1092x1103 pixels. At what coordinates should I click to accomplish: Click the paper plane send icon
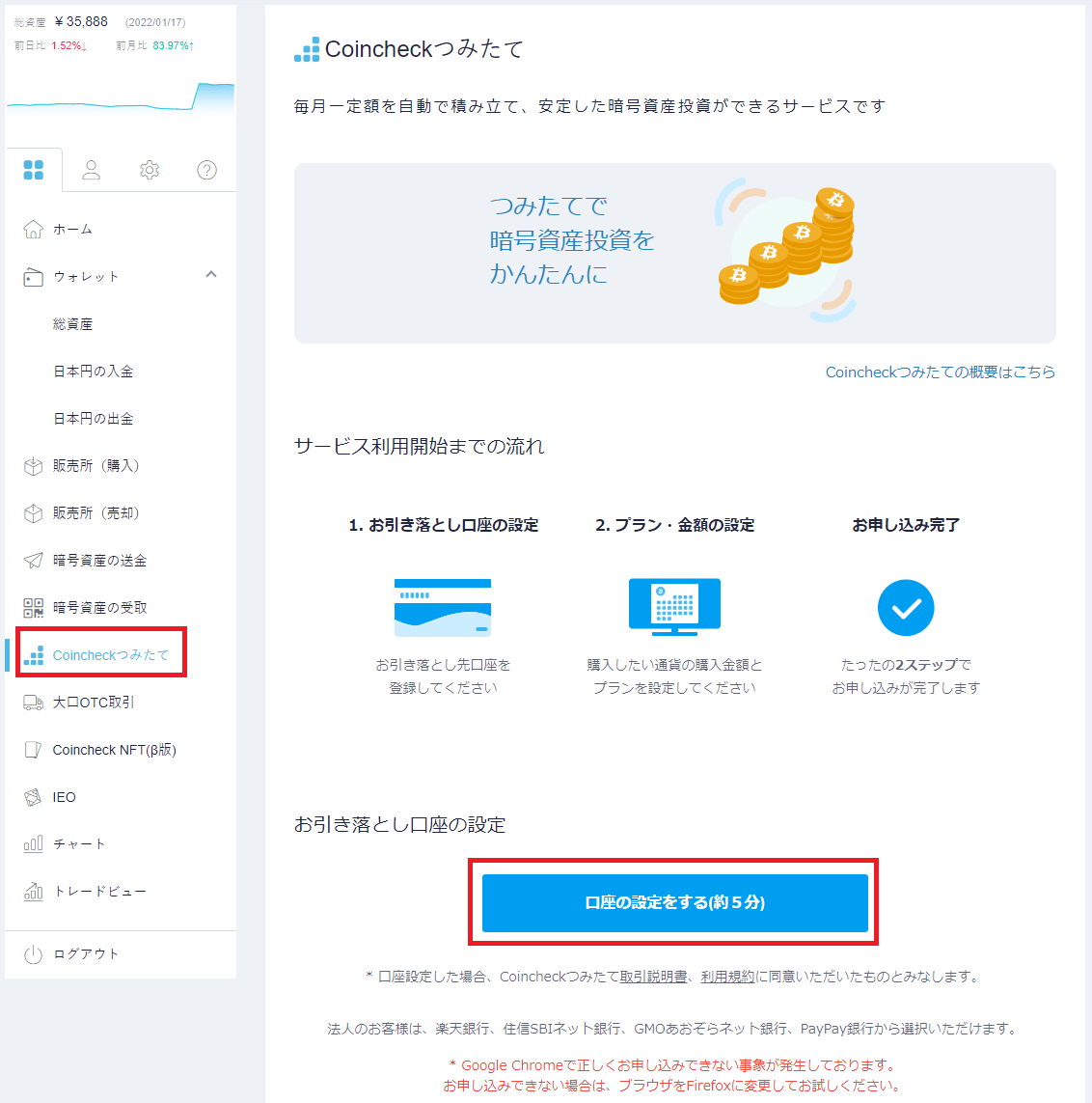(x=33, y=561)
